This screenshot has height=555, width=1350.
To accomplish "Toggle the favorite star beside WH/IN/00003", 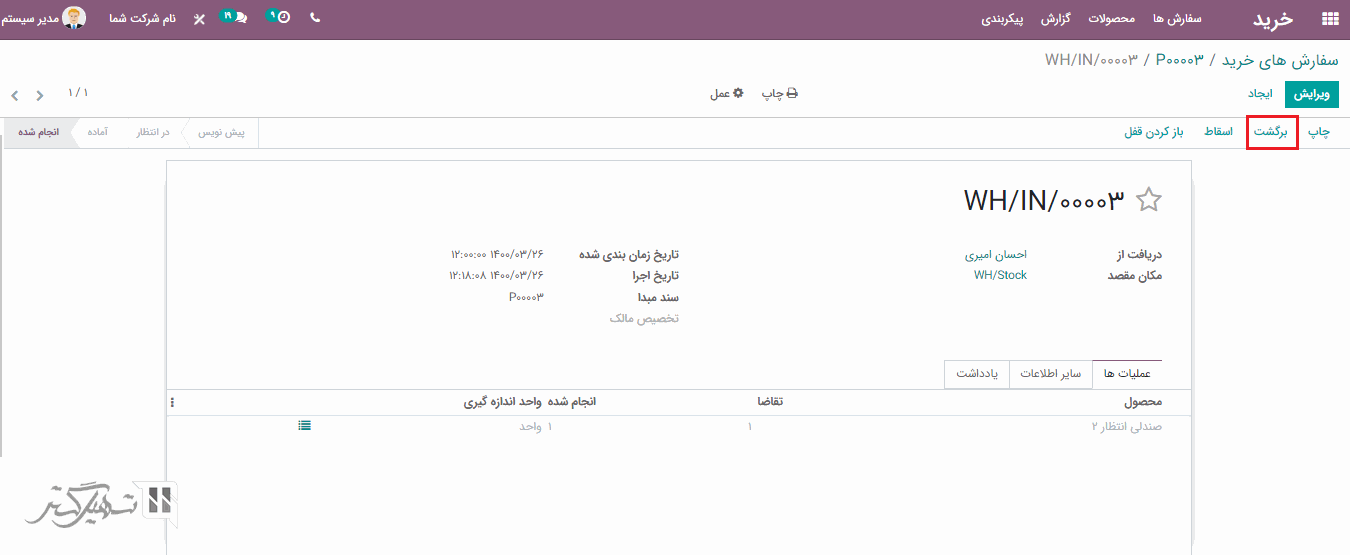I will [x=1149, y=200].
